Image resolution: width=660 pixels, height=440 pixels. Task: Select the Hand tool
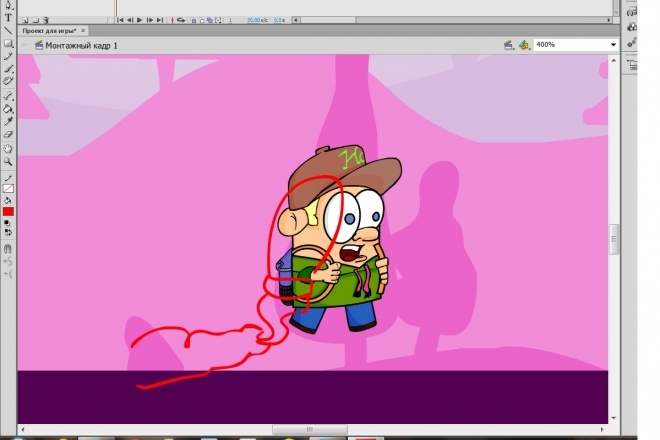click(x=8, y=149)
